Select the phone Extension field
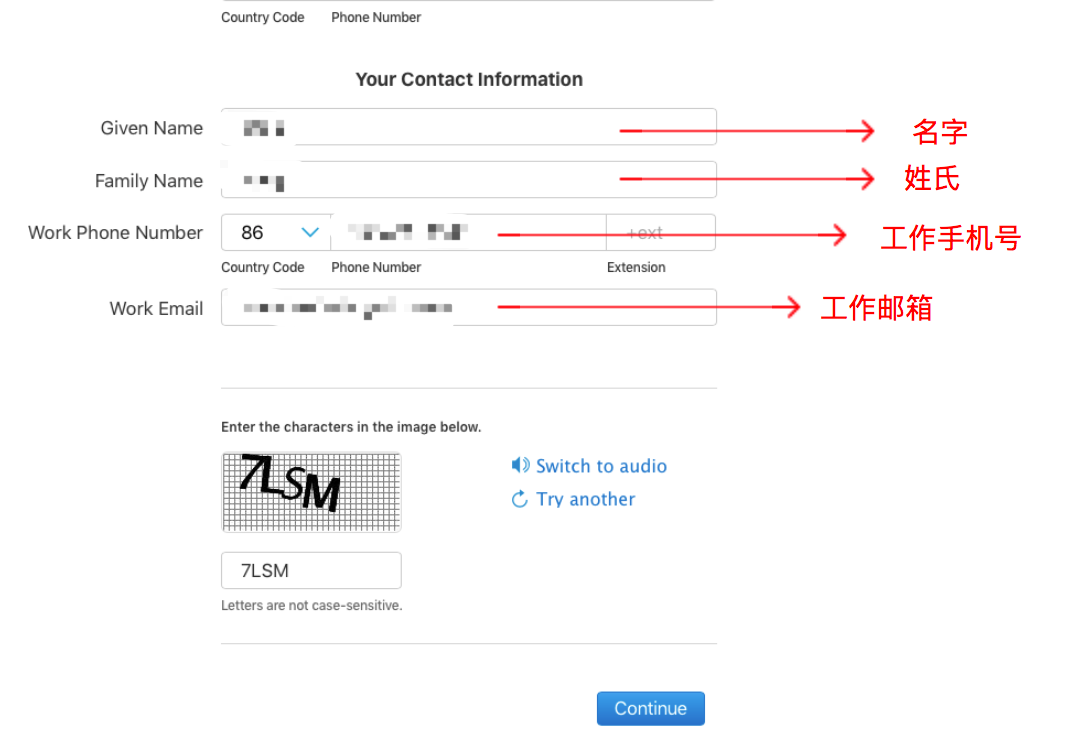Image resolution: width=1070 pixels, height=746 pixels. point(661,233)
